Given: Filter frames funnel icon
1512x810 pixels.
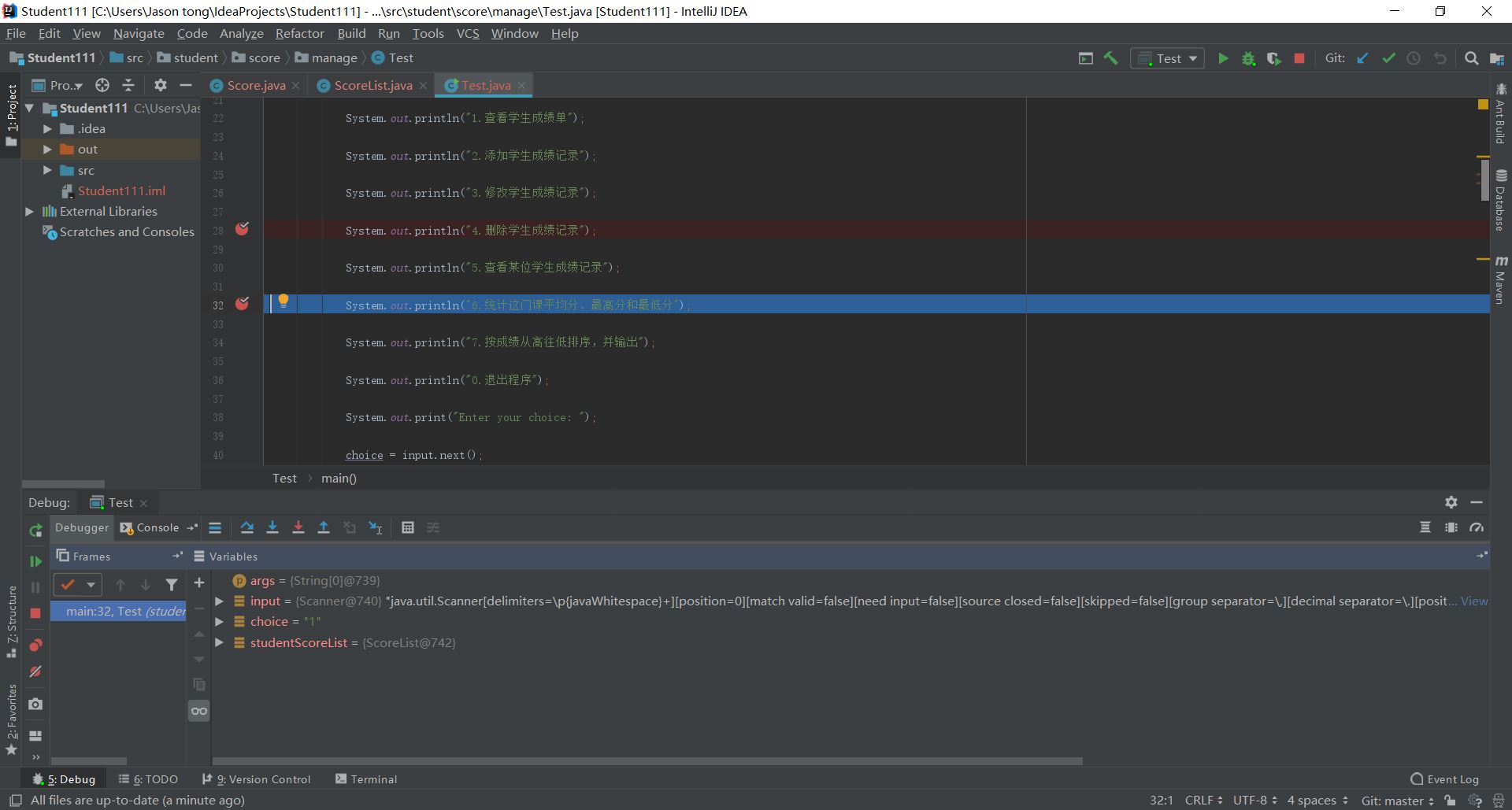Looking at the screenshot, I should click(x=172, y=585).
